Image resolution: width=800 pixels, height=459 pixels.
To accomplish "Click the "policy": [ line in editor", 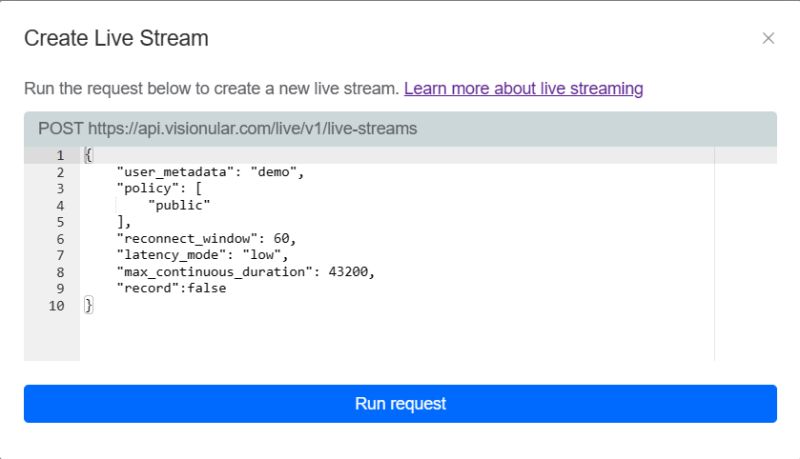I will (159, 188).
